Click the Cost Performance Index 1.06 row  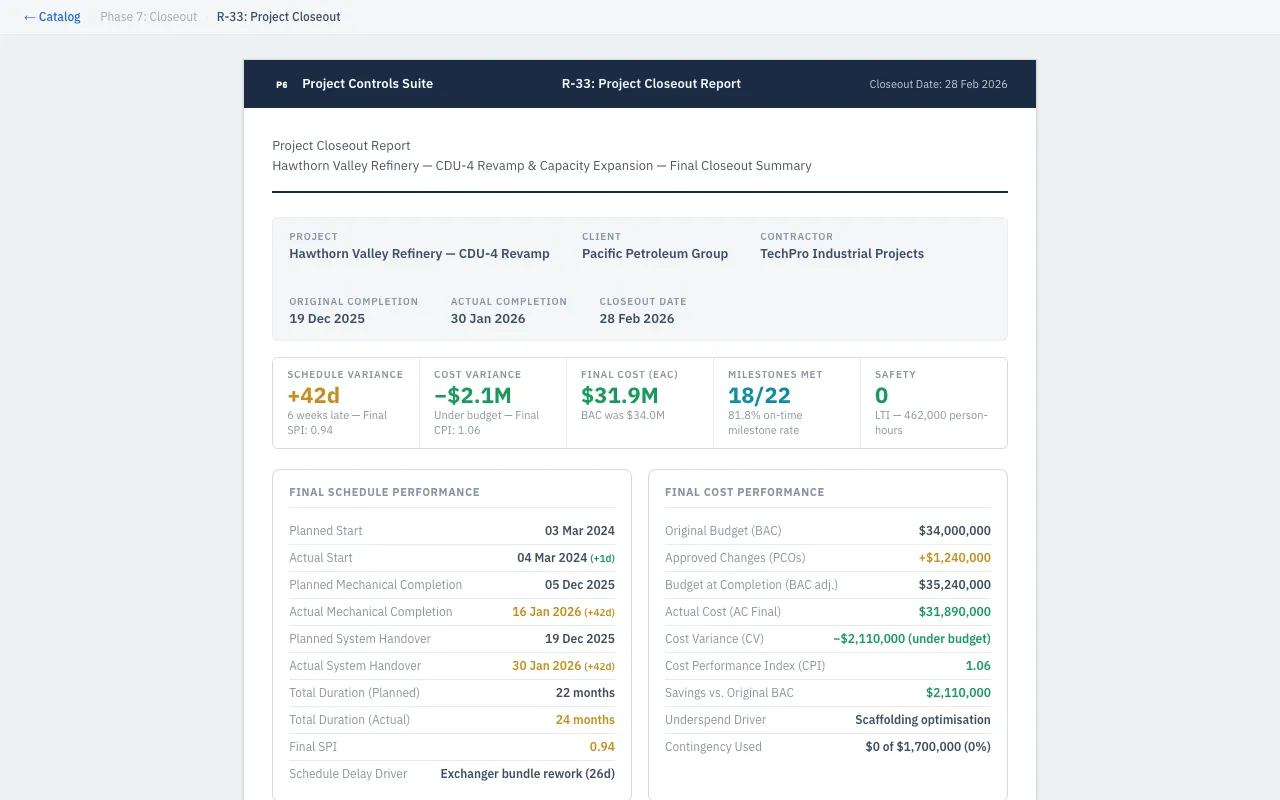828,665
